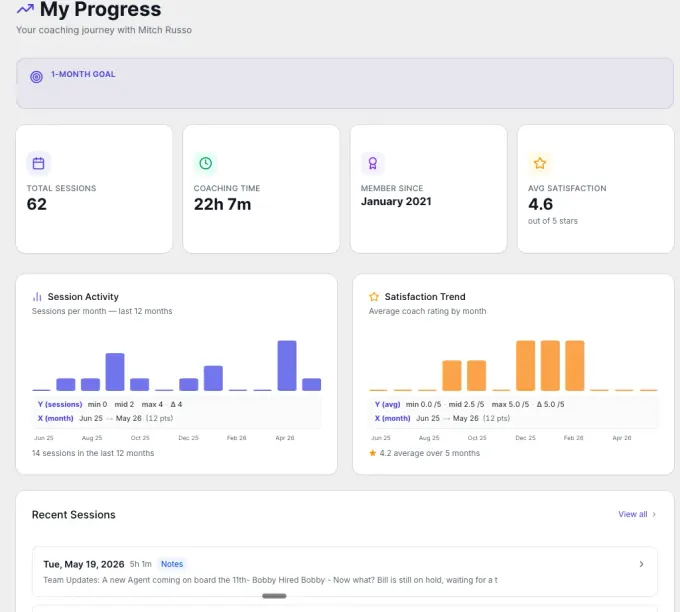Viewport: 680px width, 612px height.
Task: Expand the Tue, May 19, 2026 session chevron
Action: click(641, 564)
